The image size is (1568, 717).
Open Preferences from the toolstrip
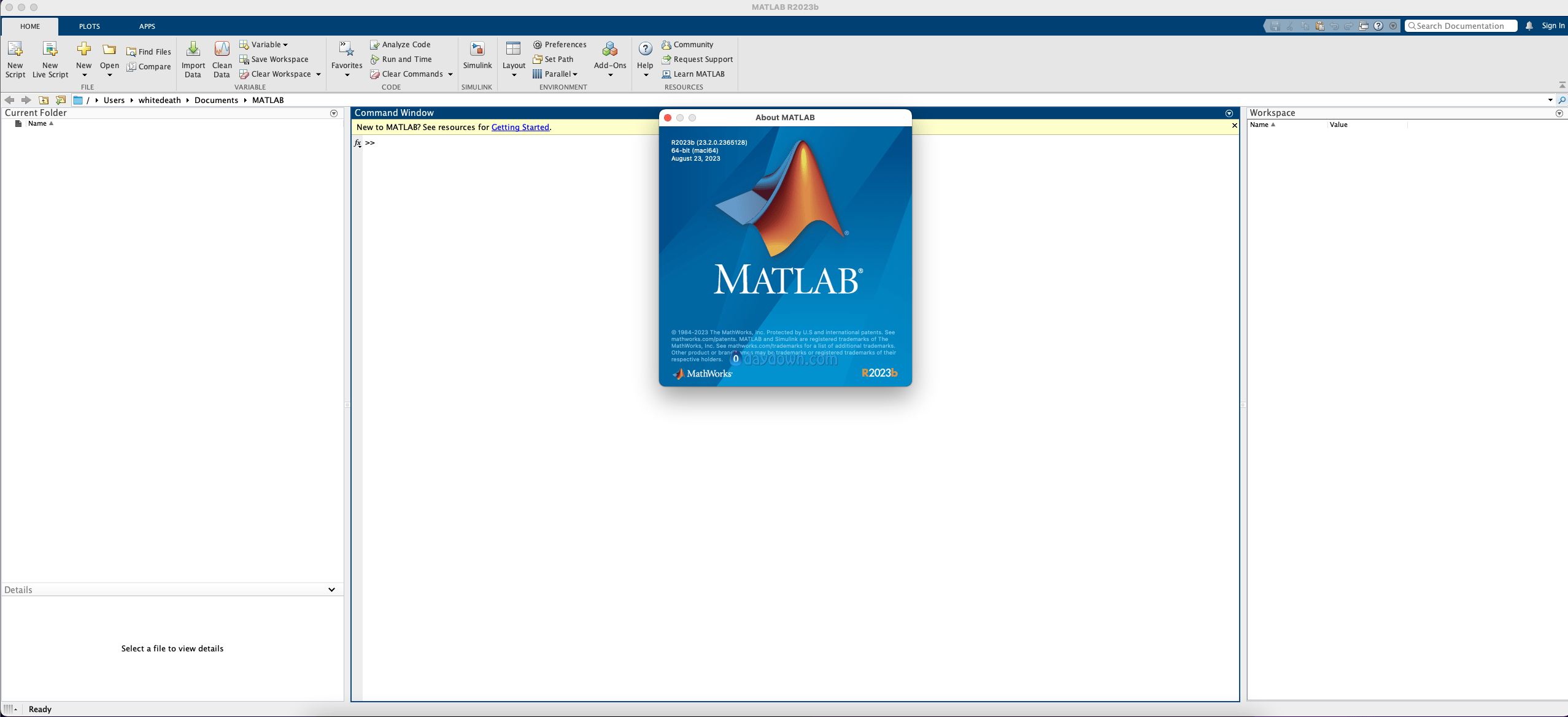[560, 45]
